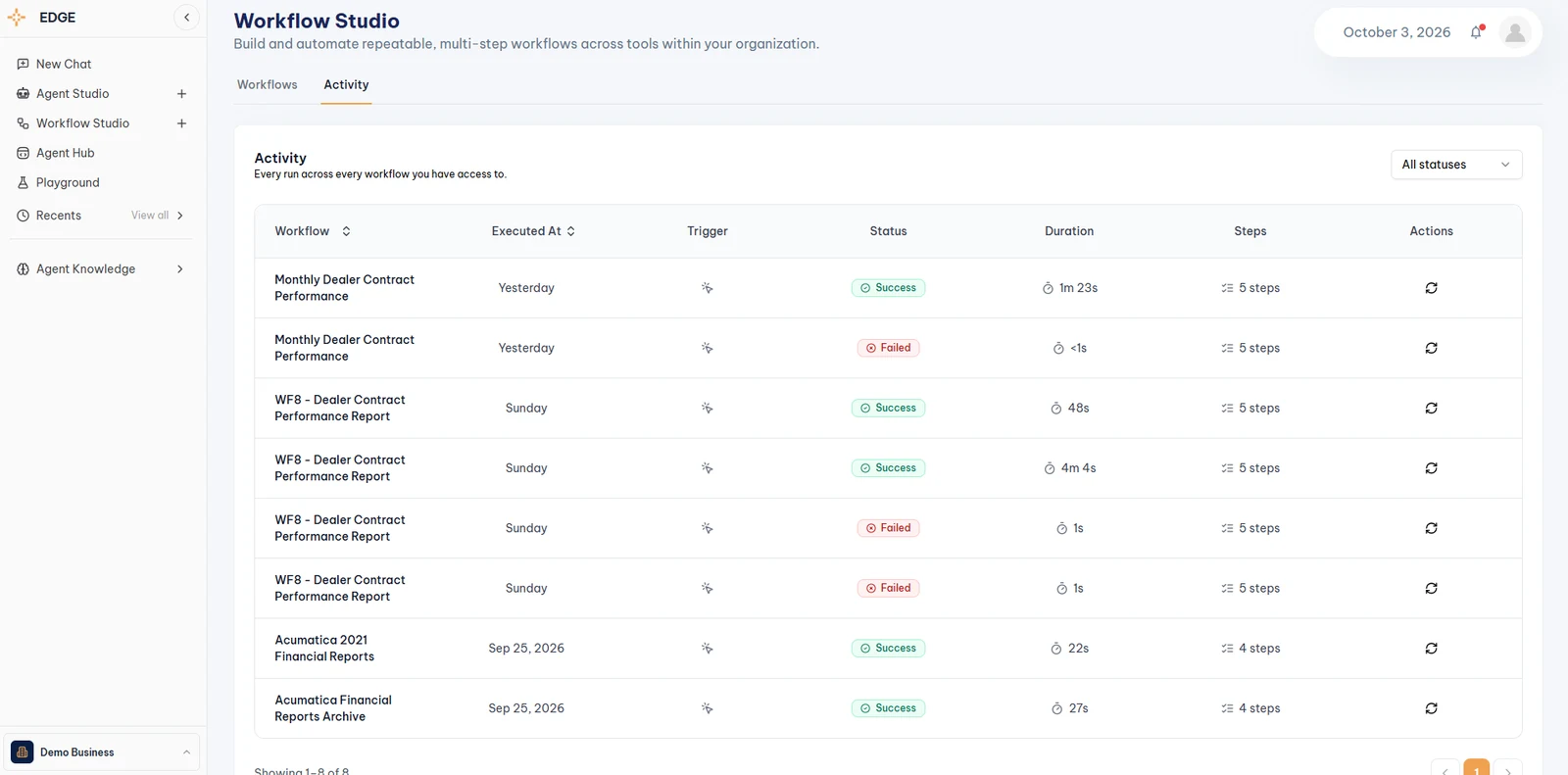This screenshot has height=775, width=1568.
Task: Click the Acumatica Financial Reports Archive workflow name
Action: 333,708
